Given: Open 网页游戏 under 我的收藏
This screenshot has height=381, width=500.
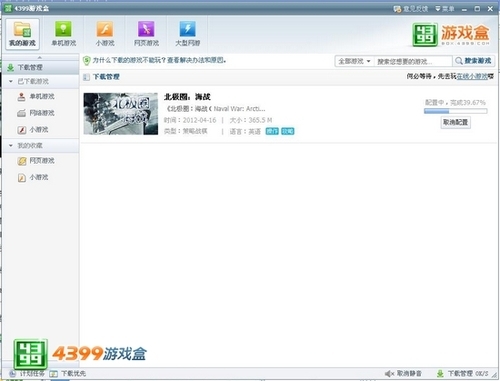Looking at the screenshot, I should (x=36, y=161).
